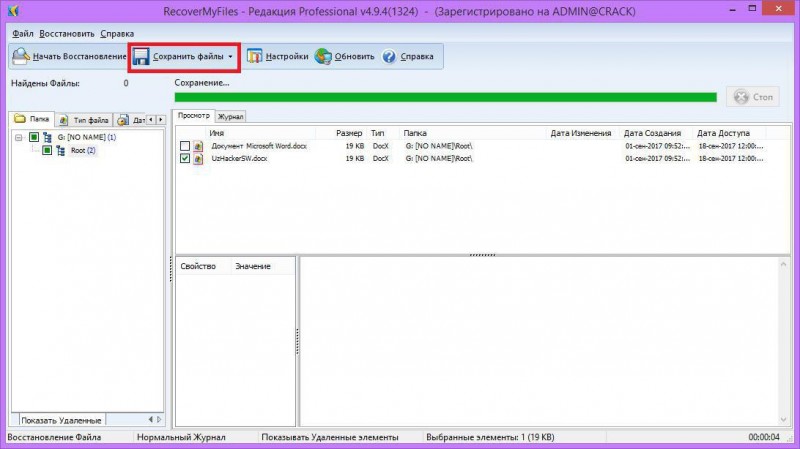
Task: Uncheck the UzHackerSW.docx checkbox
Action: coord(185,159)
